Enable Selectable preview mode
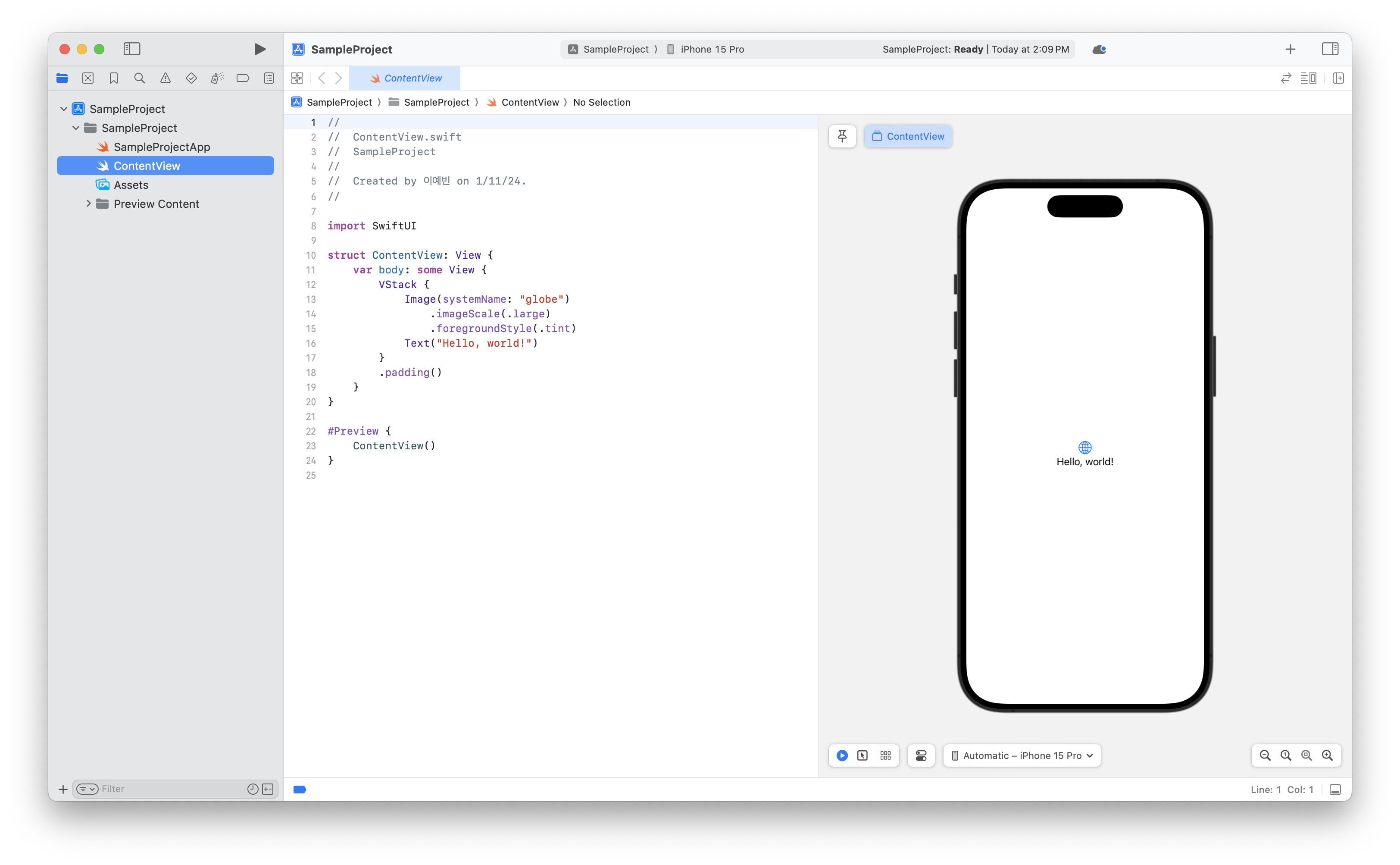The height and width of the screenshot is (865, 1400). (x=862, y=756)
